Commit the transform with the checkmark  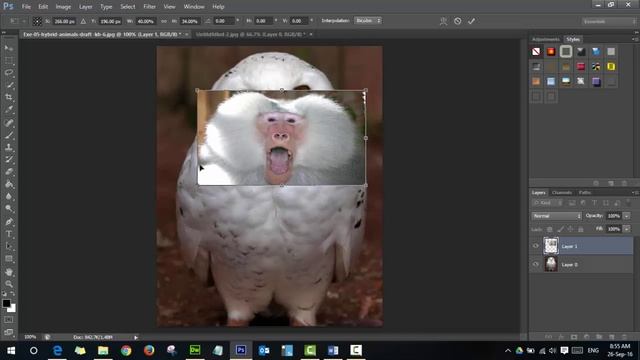(471, 21)
